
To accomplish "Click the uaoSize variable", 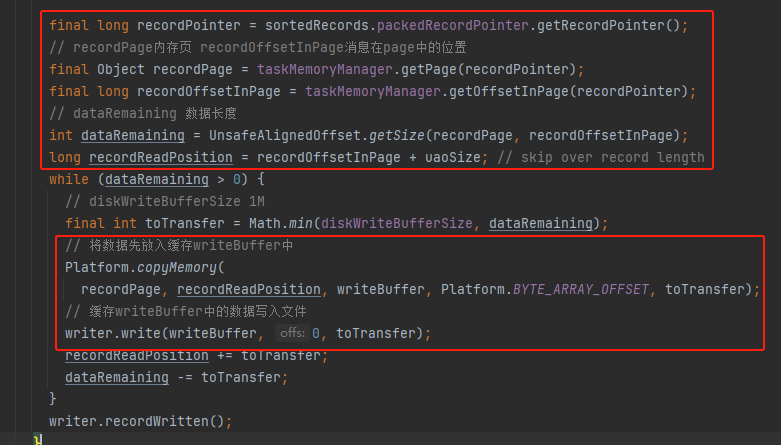I will pyautogui.click(x=453, y=157).
